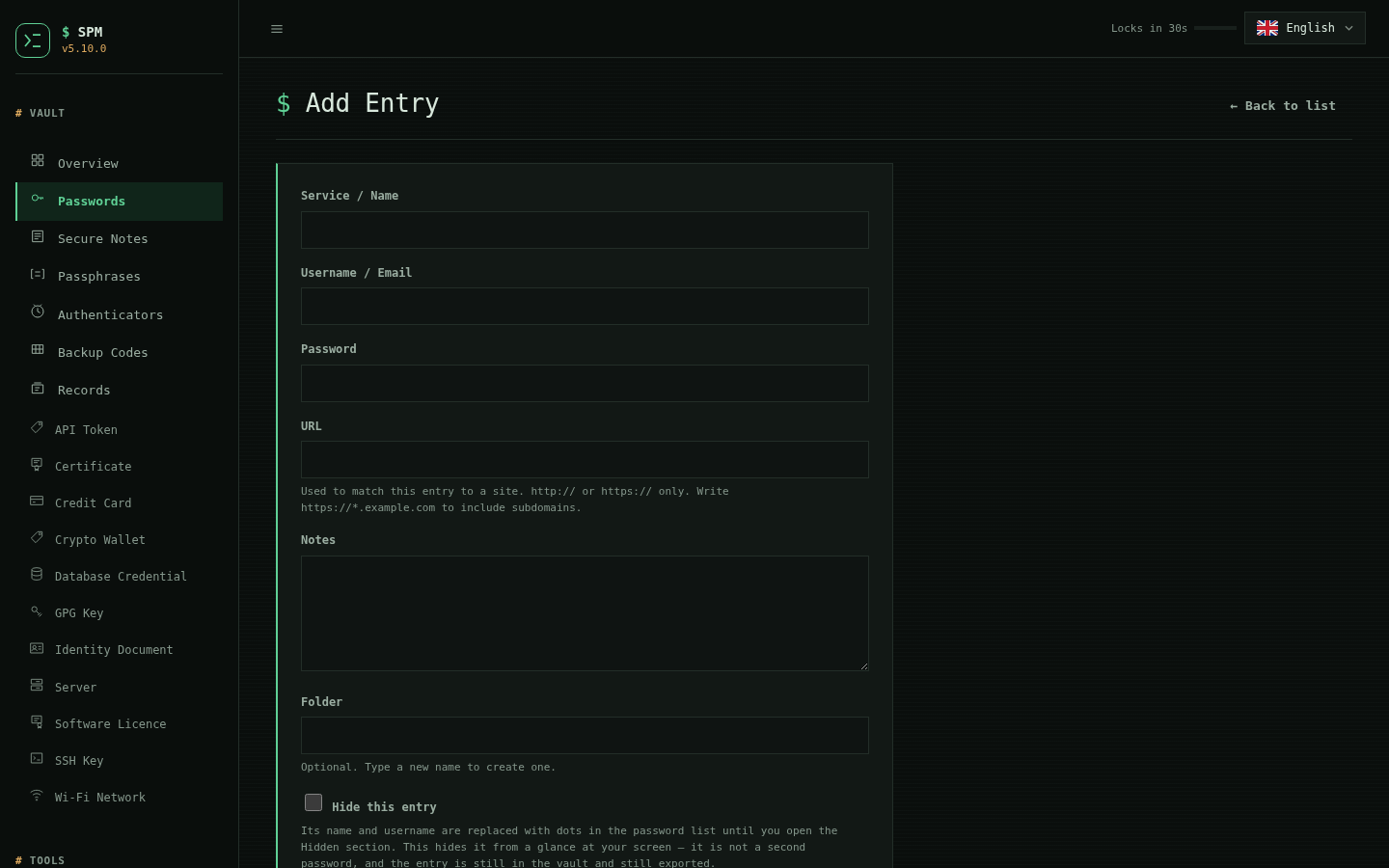Click the Wi-Fi Network icon
Image resolution: width=1389 pixels, height=868 pixels.
point(37,795)
